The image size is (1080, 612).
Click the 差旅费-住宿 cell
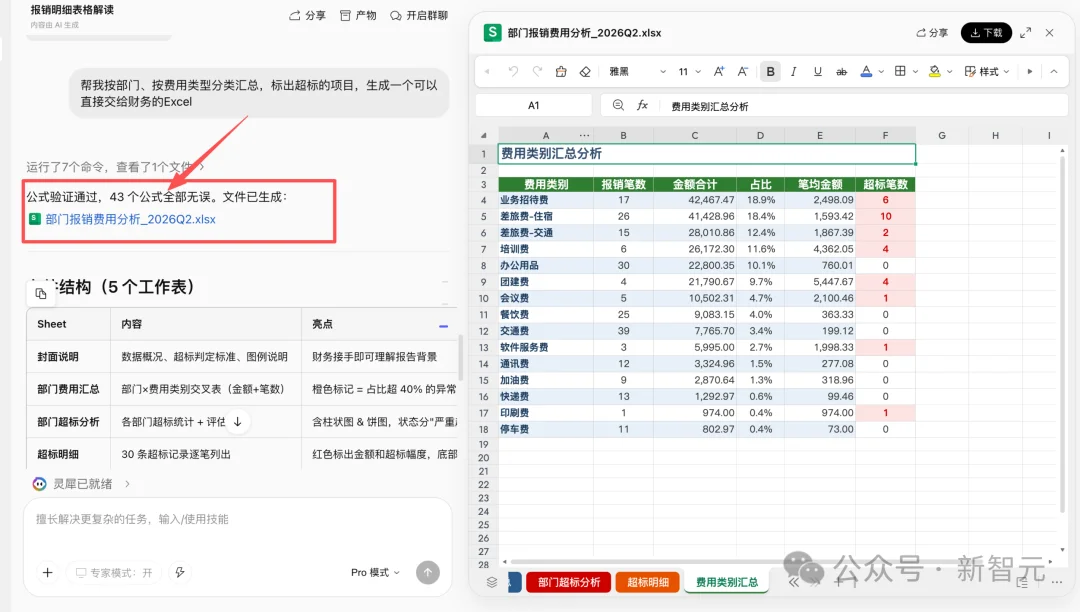tap(546, 216)
